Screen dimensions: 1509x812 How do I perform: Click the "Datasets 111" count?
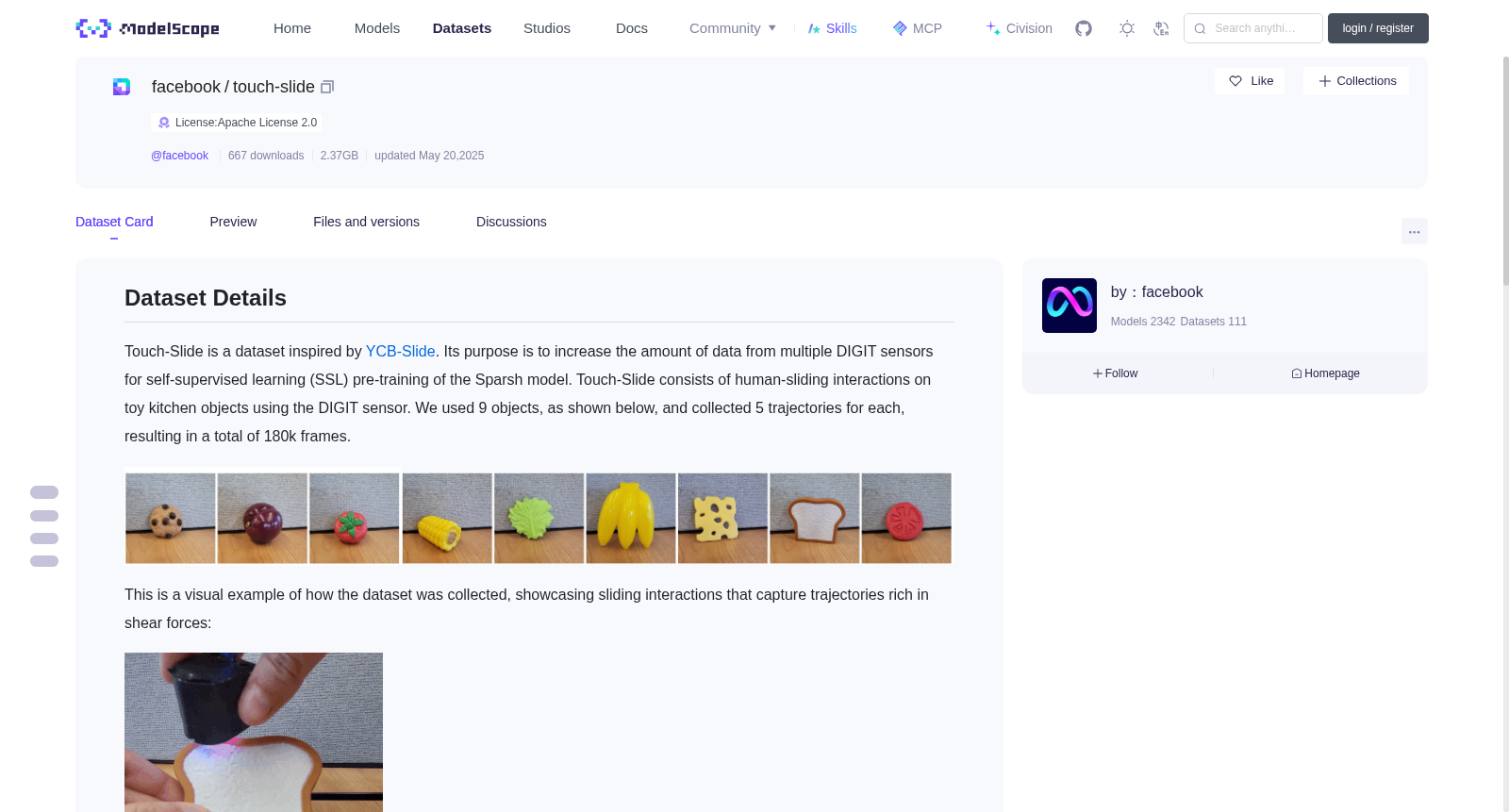coord(1214,322)
